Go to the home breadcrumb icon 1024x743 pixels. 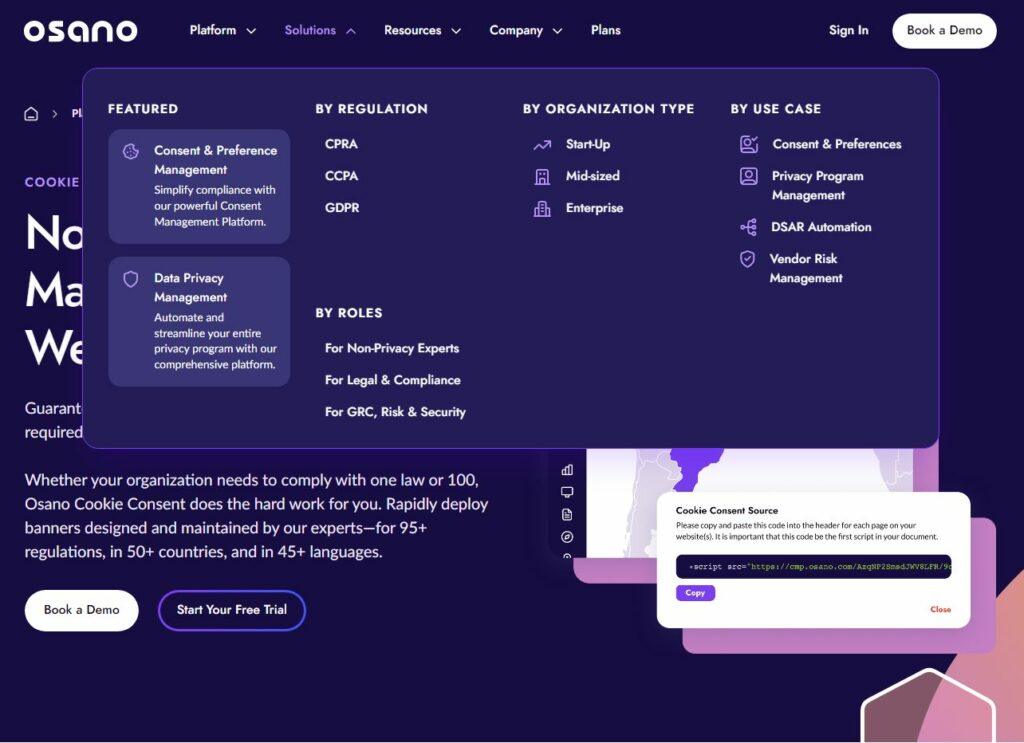31,114
